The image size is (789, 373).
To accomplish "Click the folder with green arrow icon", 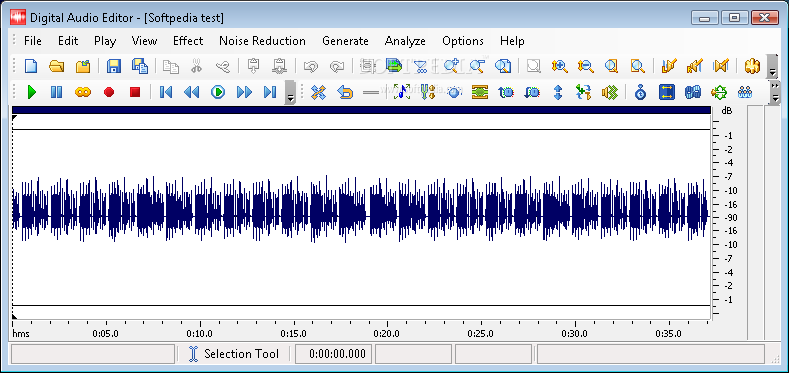I will tap(83, 66).
